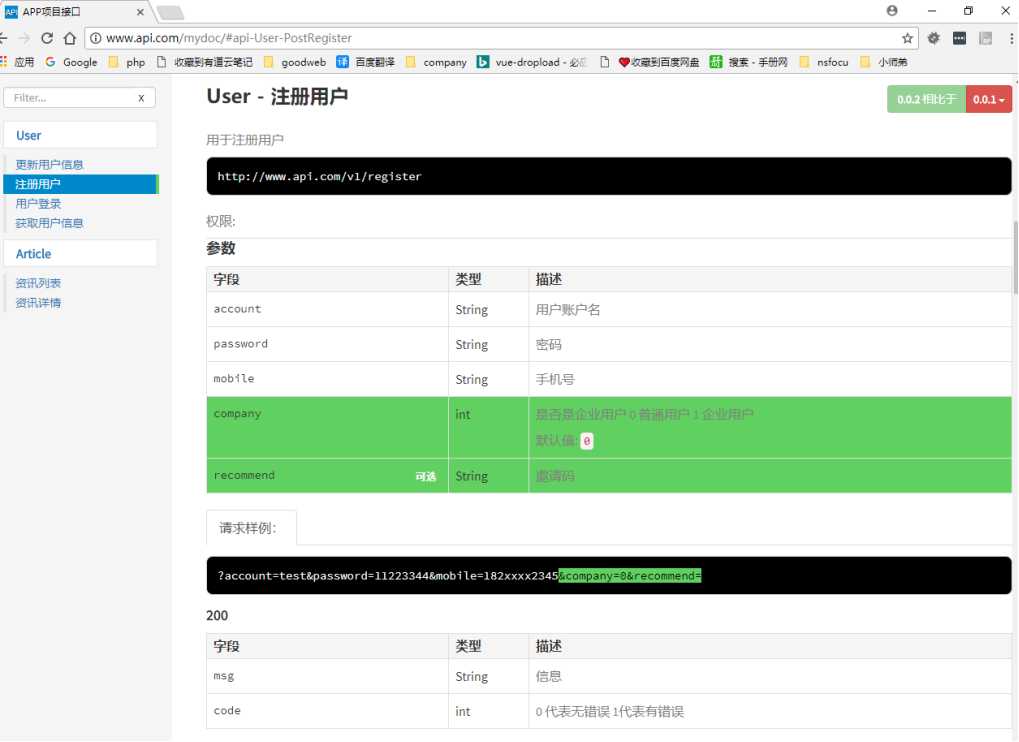Open the Apps (应用) bookmarks shortcut
The height and width of the screenshot is (742, 1019).
point(18,62)
